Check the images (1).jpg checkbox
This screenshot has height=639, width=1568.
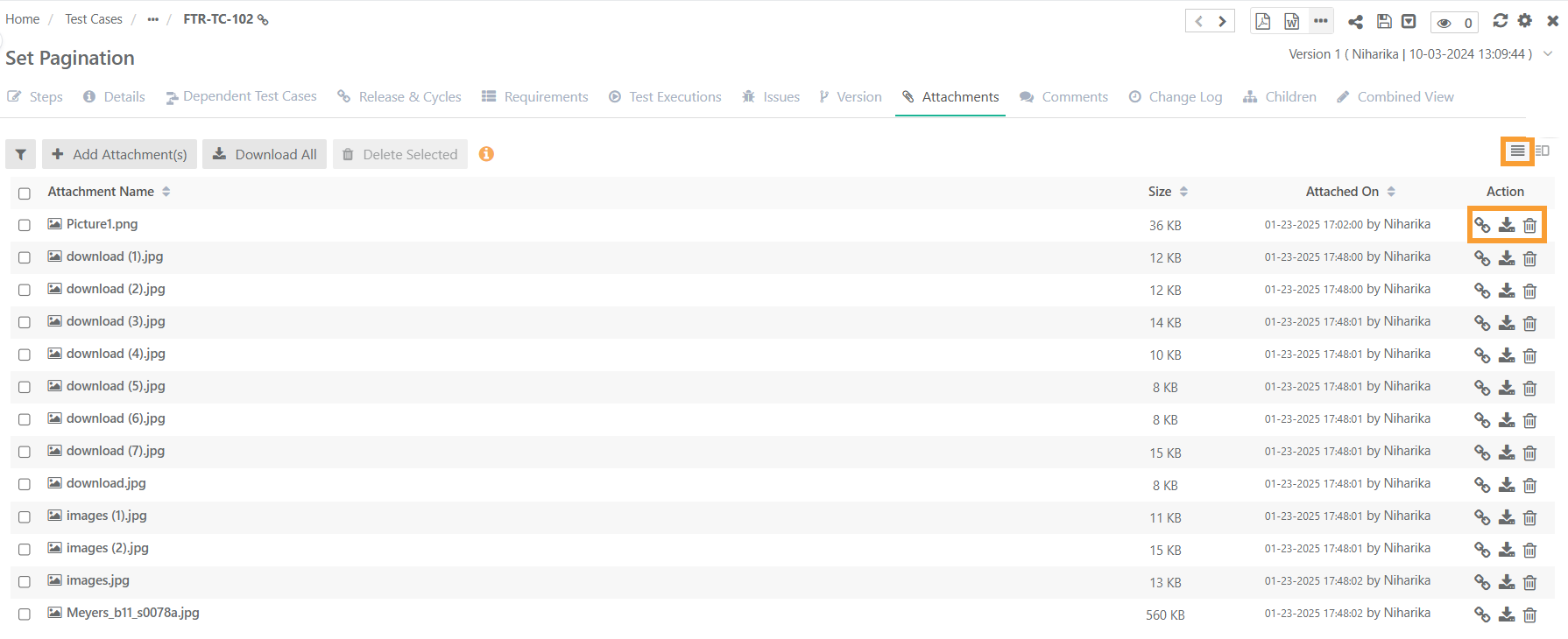click(25, 516)
